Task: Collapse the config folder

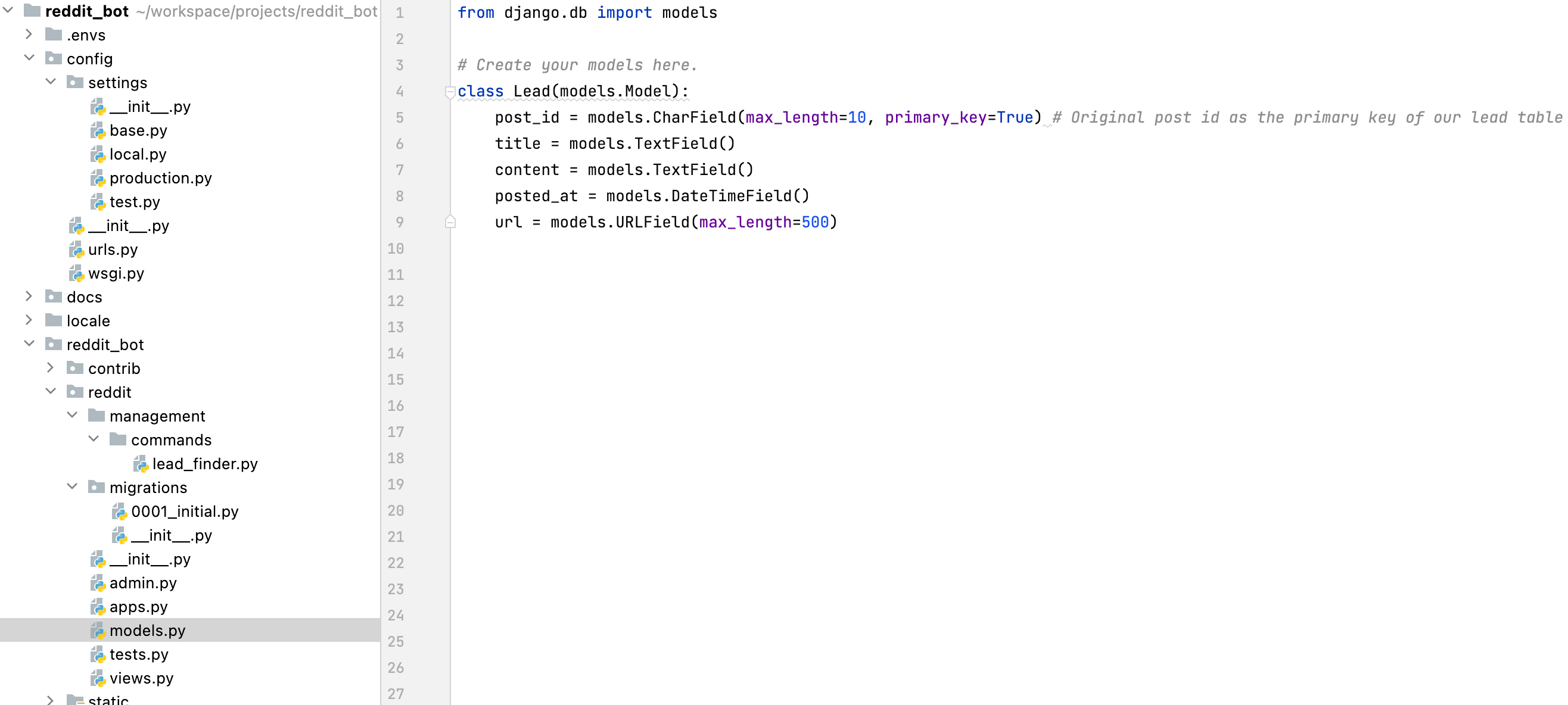Action: pyautogui.click(x=29, y=58)
